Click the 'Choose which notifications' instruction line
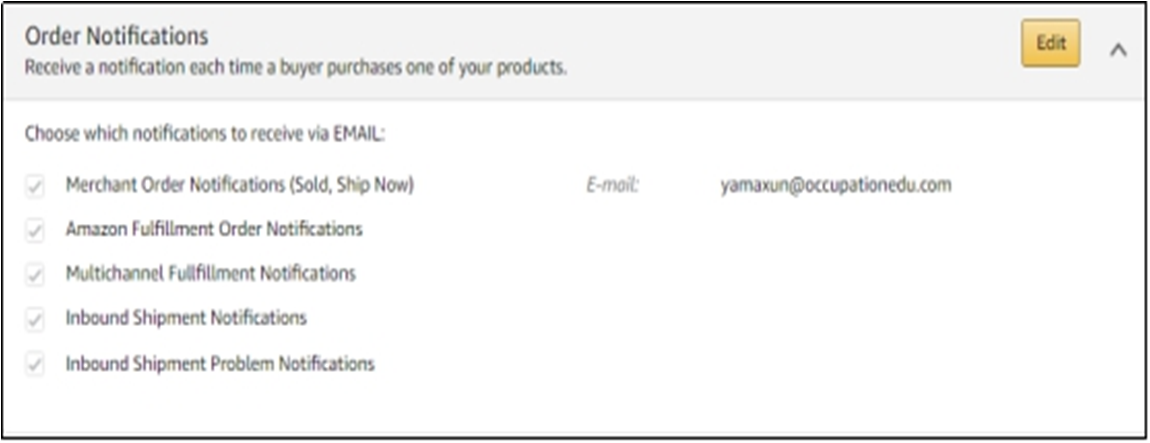Screen dimensions: 1150x443 tap(205, 132)
